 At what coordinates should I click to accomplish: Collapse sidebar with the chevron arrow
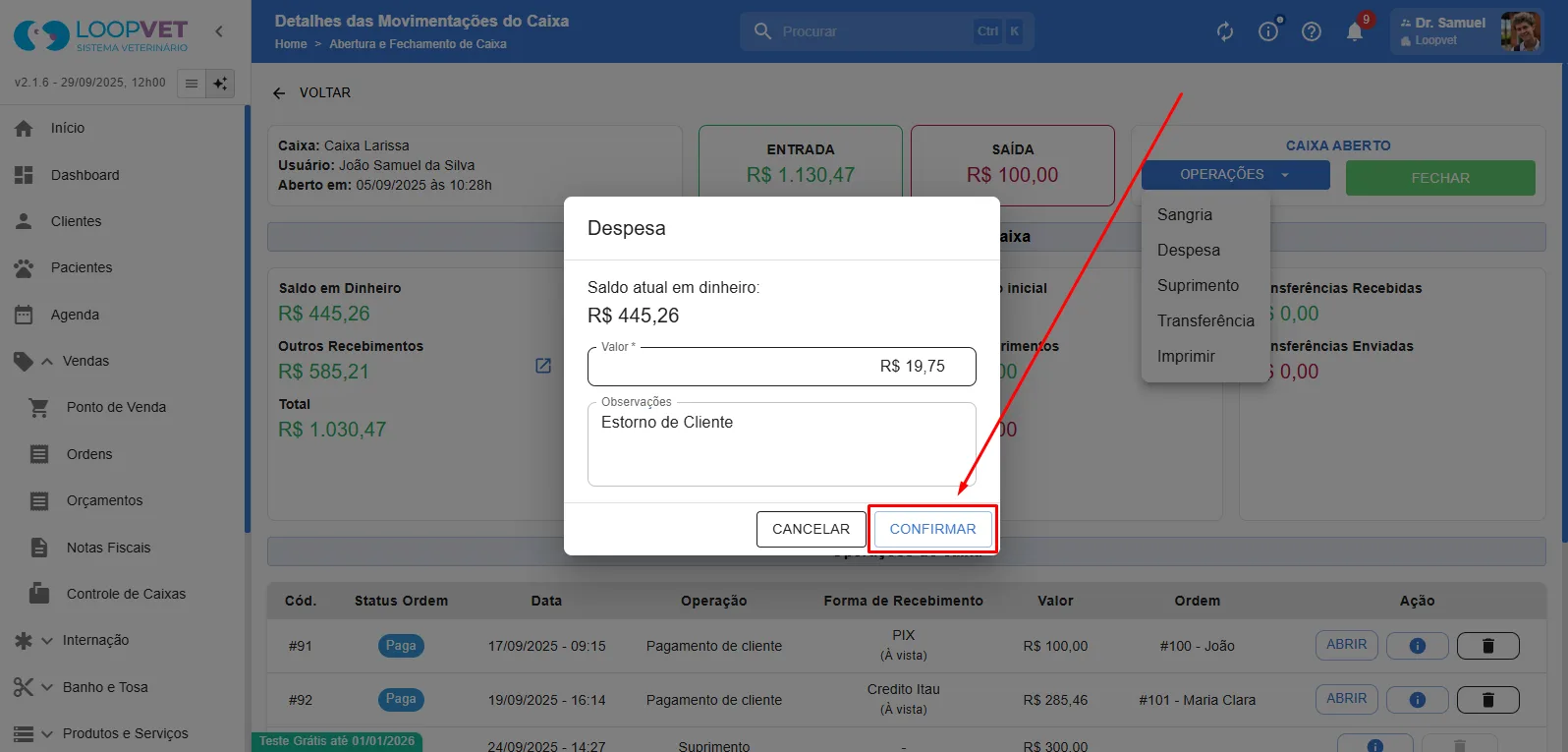pos(219,31)
